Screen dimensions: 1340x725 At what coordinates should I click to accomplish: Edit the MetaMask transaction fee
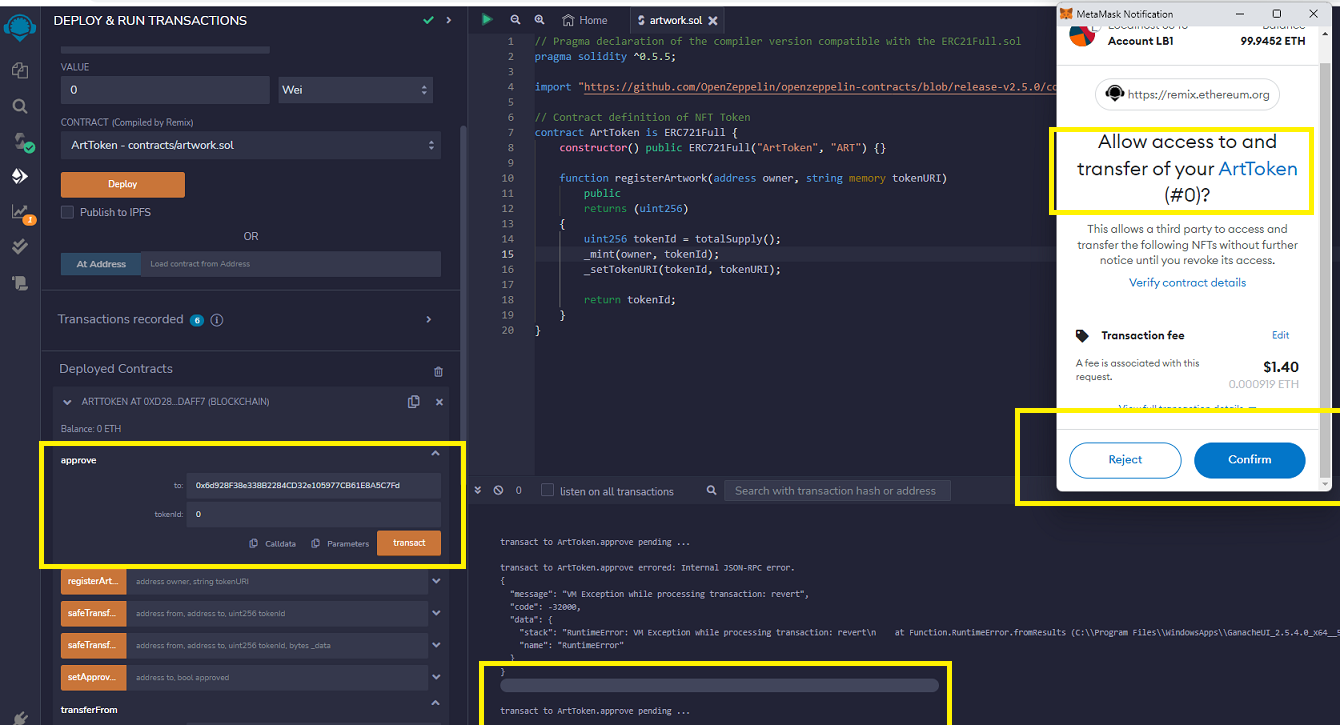pos(1280,336)
